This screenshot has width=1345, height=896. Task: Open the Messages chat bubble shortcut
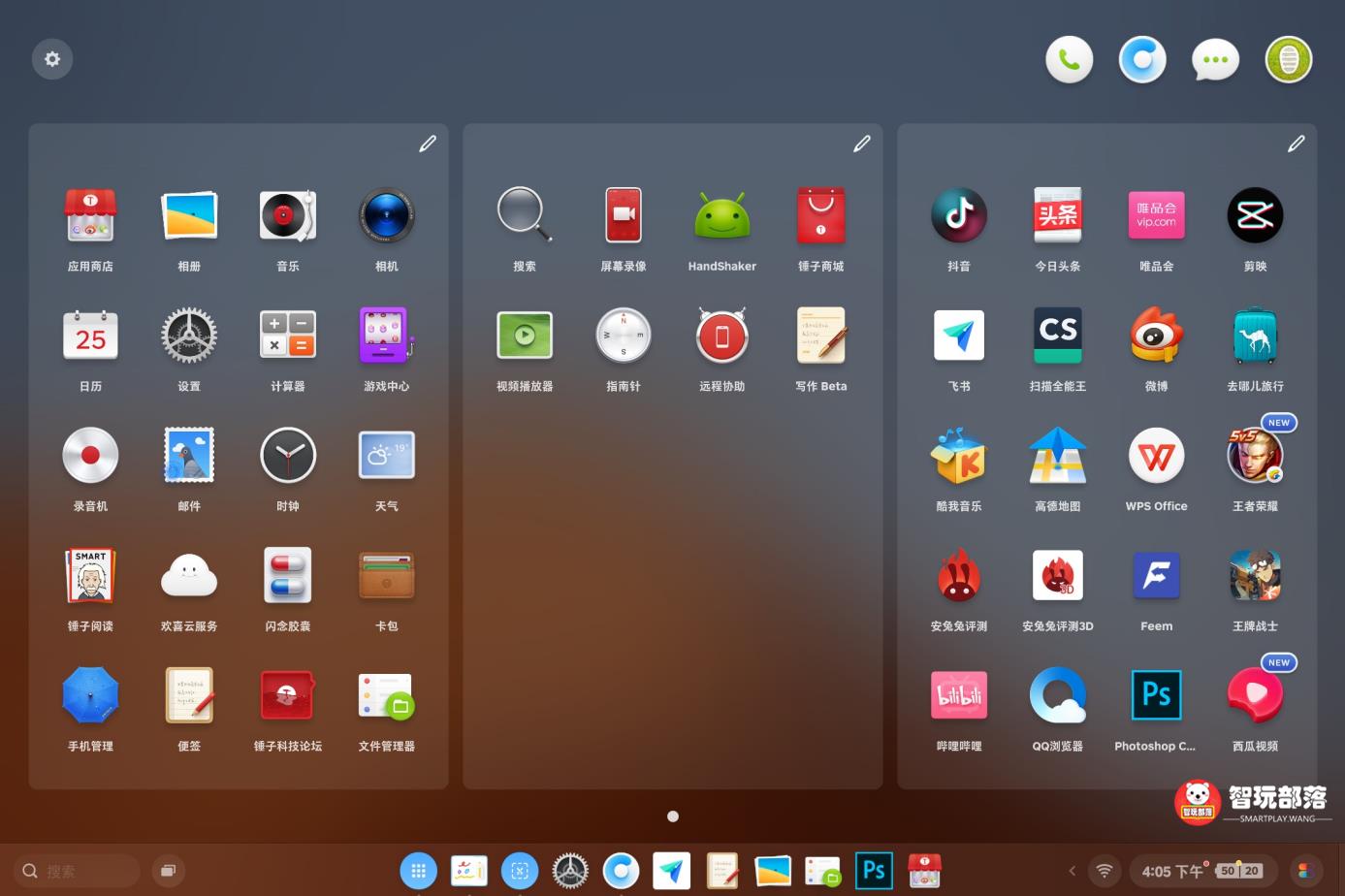point(1215,59)
